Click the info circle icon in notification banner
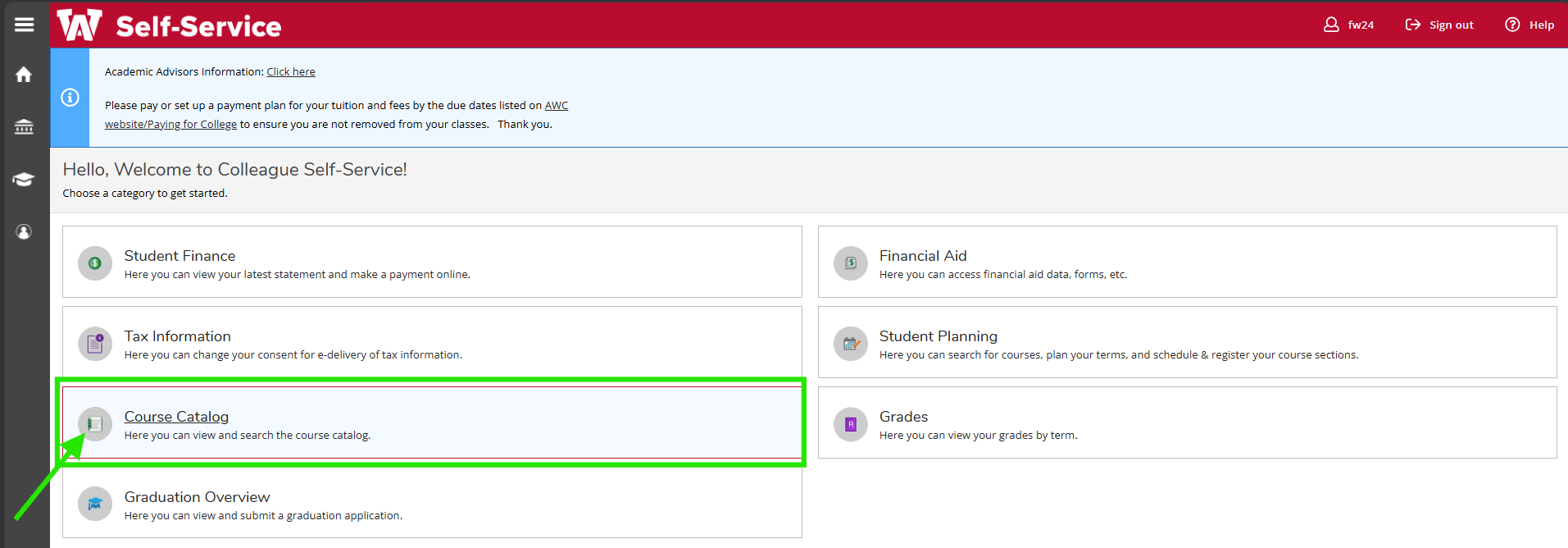Viewport: 1568px width, 548px height. [x=70, y=98]
